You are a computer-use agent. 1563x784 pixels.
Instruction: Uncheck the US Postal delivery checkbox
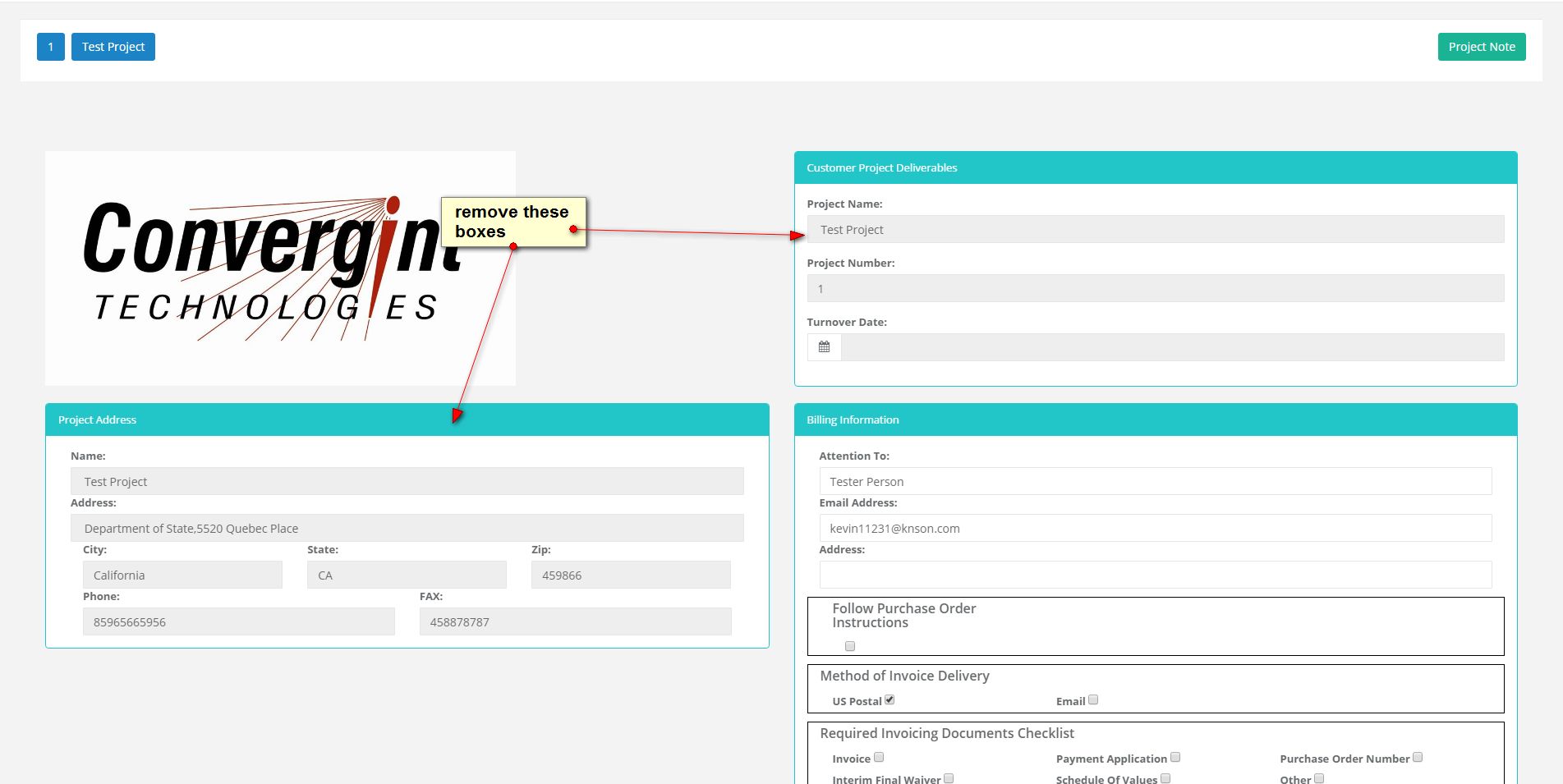[x=890, y=700]
